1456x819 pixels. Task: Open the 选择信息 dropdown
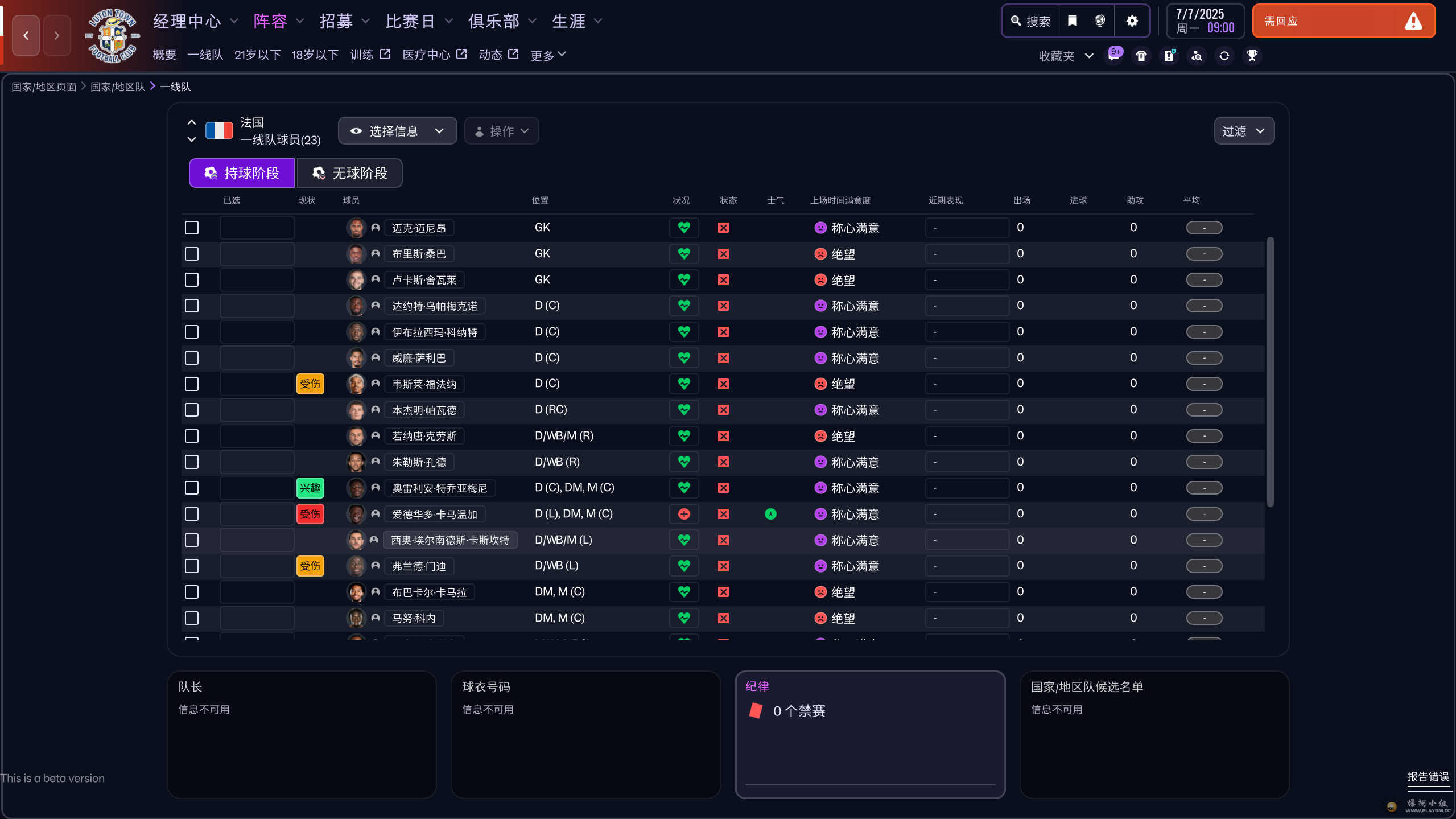click(397, 131)
